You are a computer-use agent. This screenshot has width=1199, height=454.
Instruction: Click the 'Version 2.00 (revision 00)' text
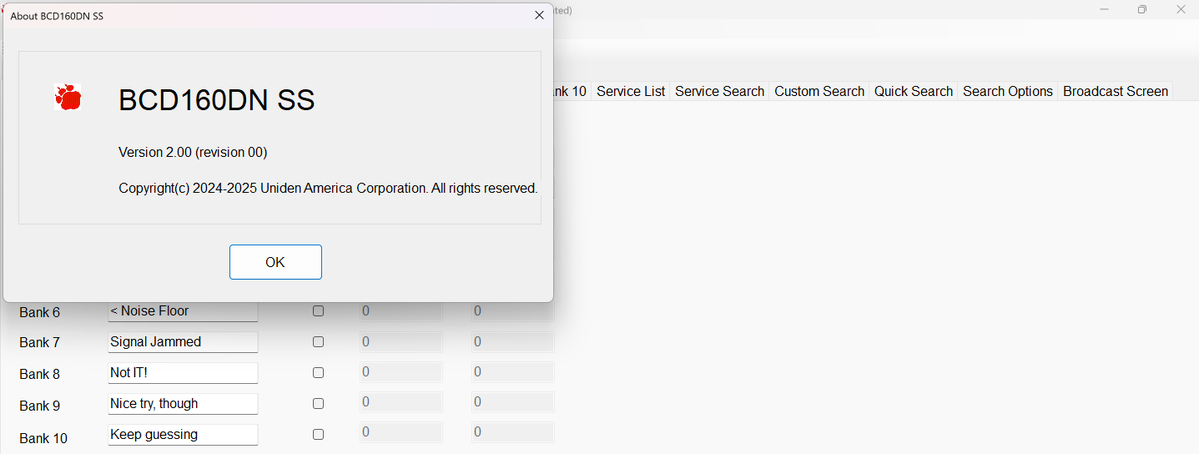[193, 152]
